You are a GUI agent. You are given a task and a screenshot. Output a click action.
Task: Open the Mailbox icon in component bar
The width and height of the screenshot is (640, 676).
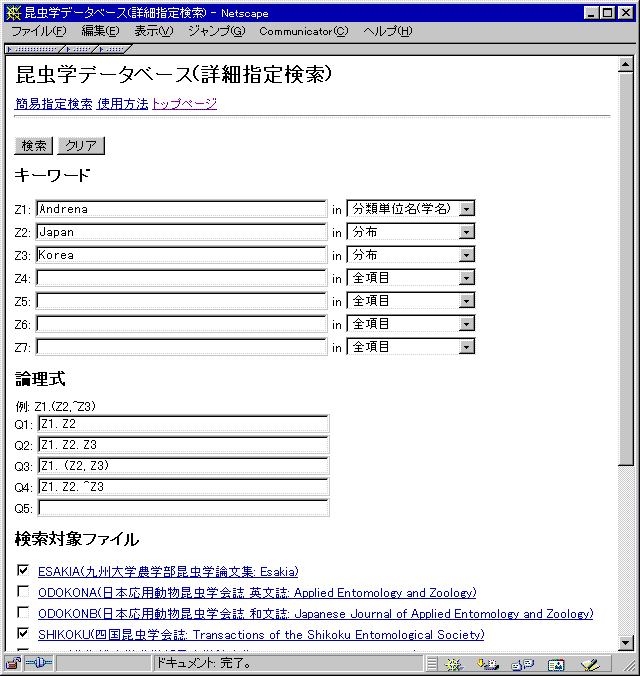point(488,665)
